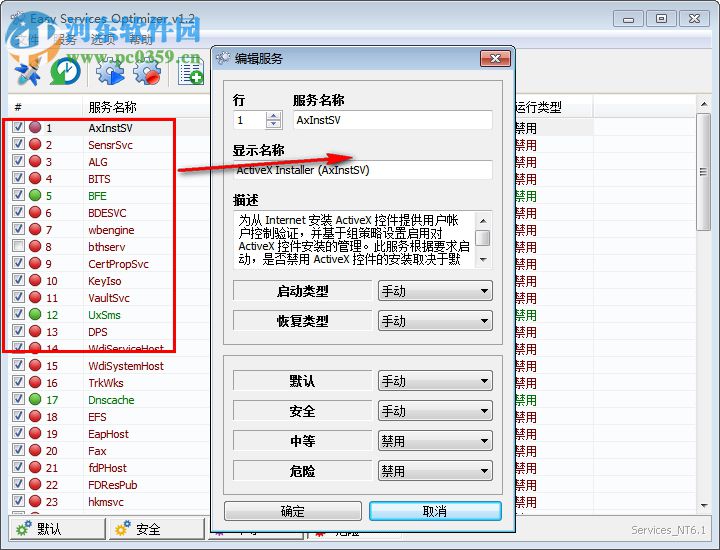Click the red status dot of KeyIso

point(35,280)
